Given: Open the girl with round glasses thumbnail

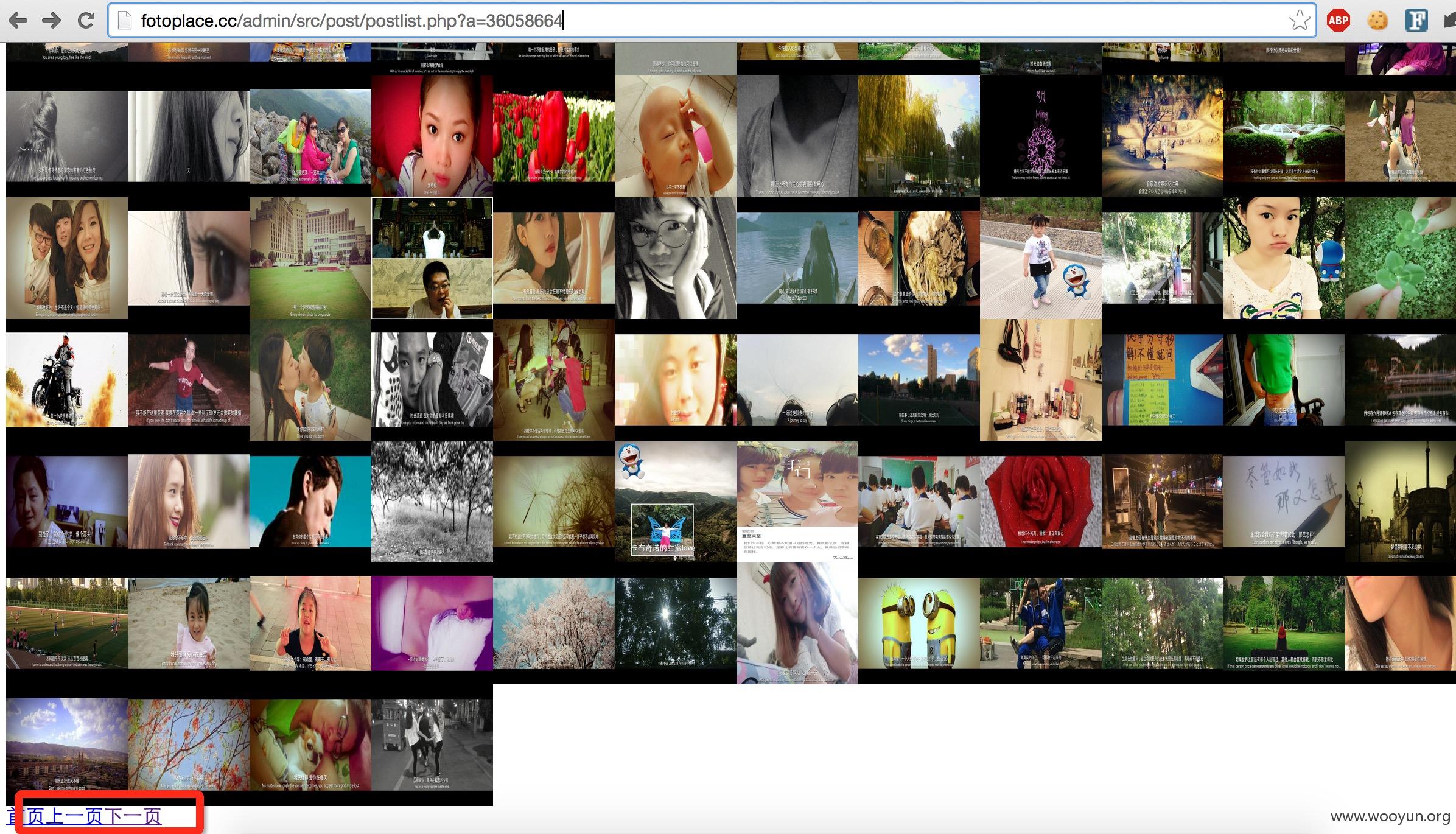Looking at the screenshot, I should click(676, 258).
